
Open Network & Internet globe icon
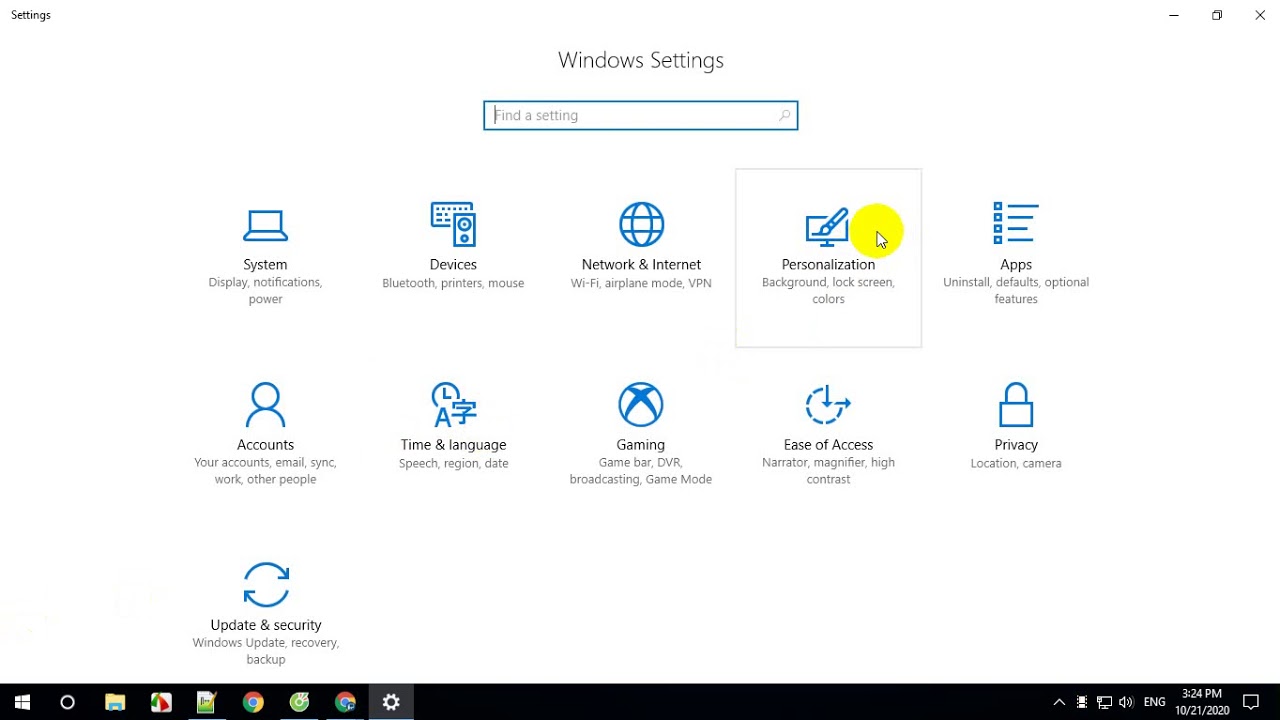641,224
